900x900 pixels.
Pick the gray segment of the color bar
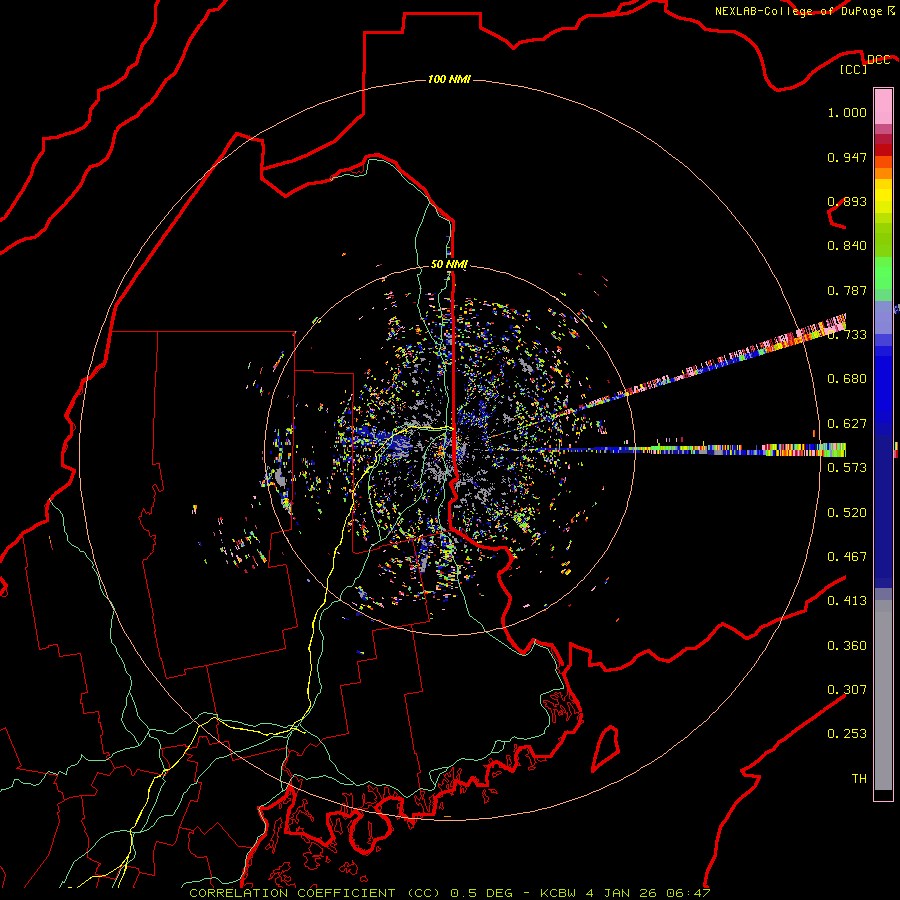tap(883, 695)
